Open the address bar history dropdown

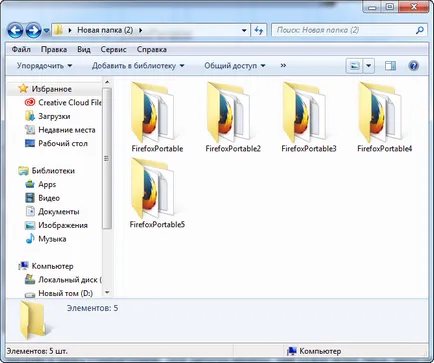coord(244,30)
